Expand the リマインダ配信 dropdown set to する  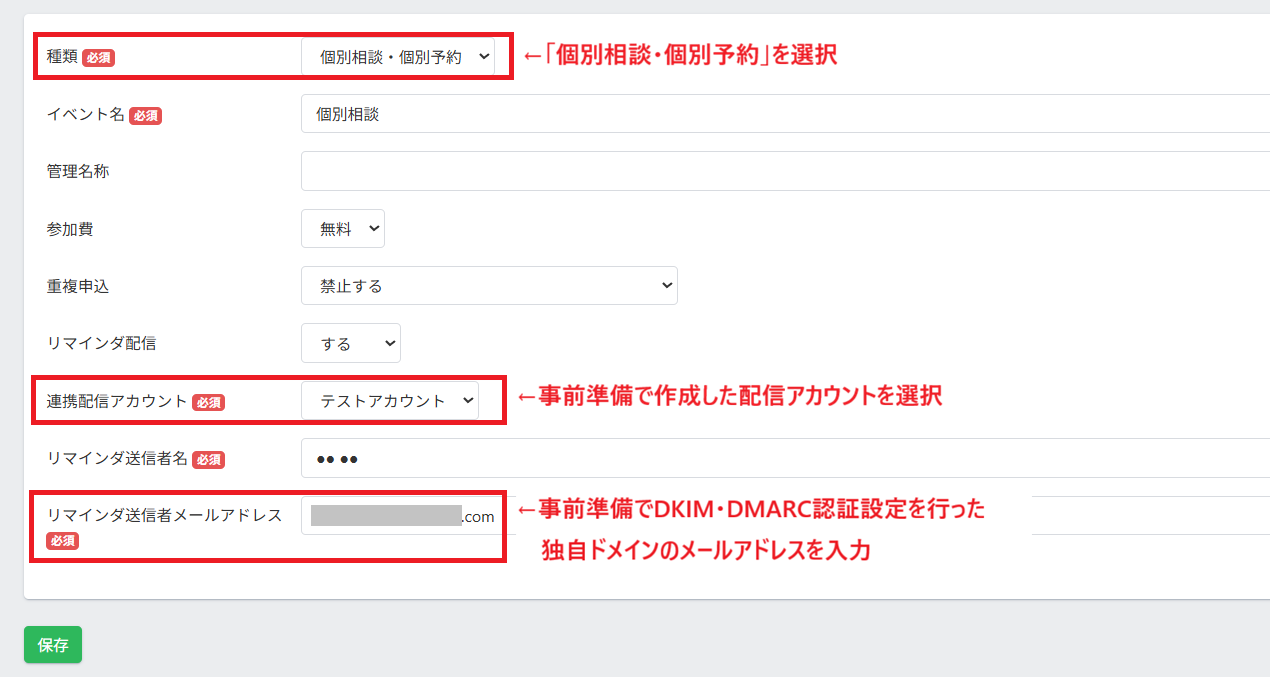350,343
